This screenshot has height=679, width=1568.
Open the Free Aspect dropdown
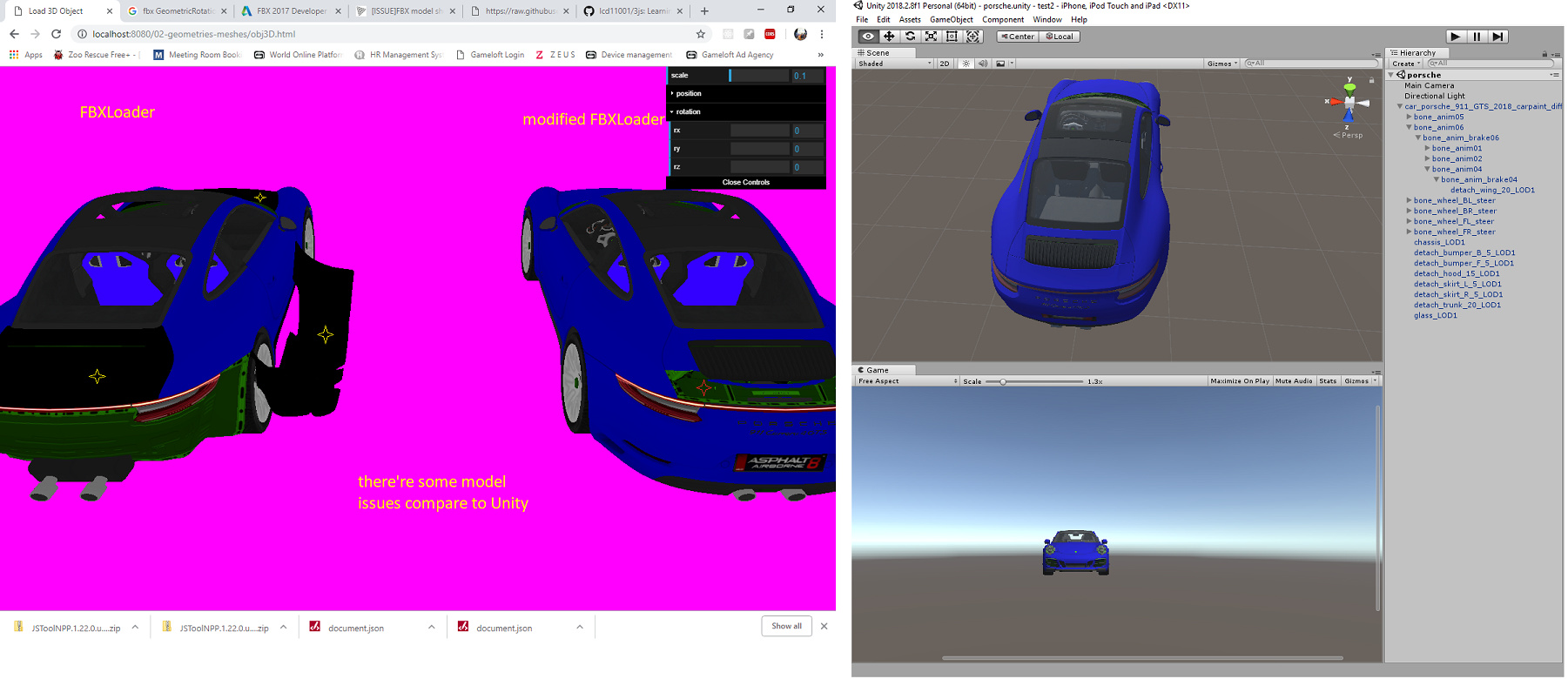tap(907, 381)
